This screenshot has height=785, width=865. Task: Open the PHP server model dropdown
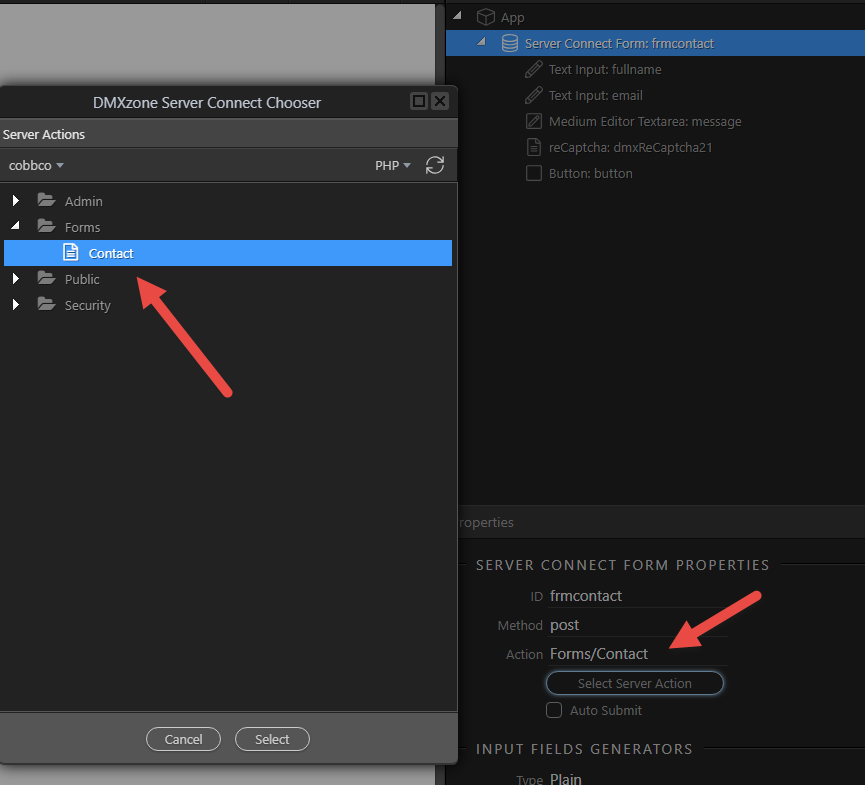tap(393, 165)
